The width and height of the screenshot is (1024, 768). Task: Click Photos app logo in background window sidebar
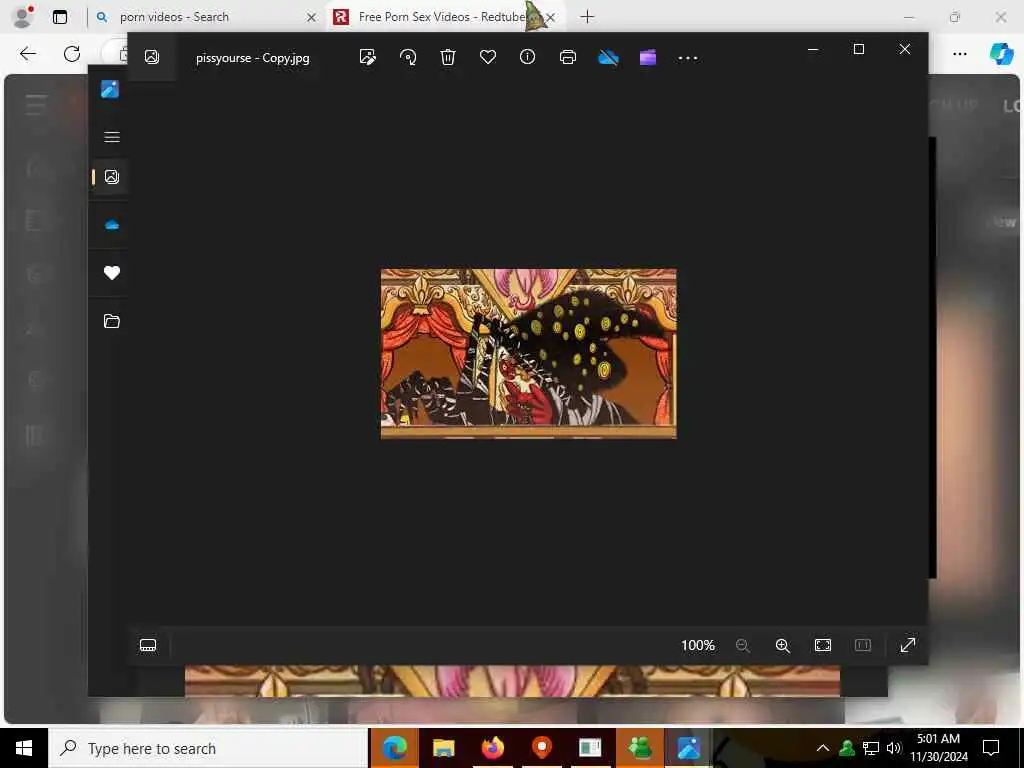(x=110, y=89)
